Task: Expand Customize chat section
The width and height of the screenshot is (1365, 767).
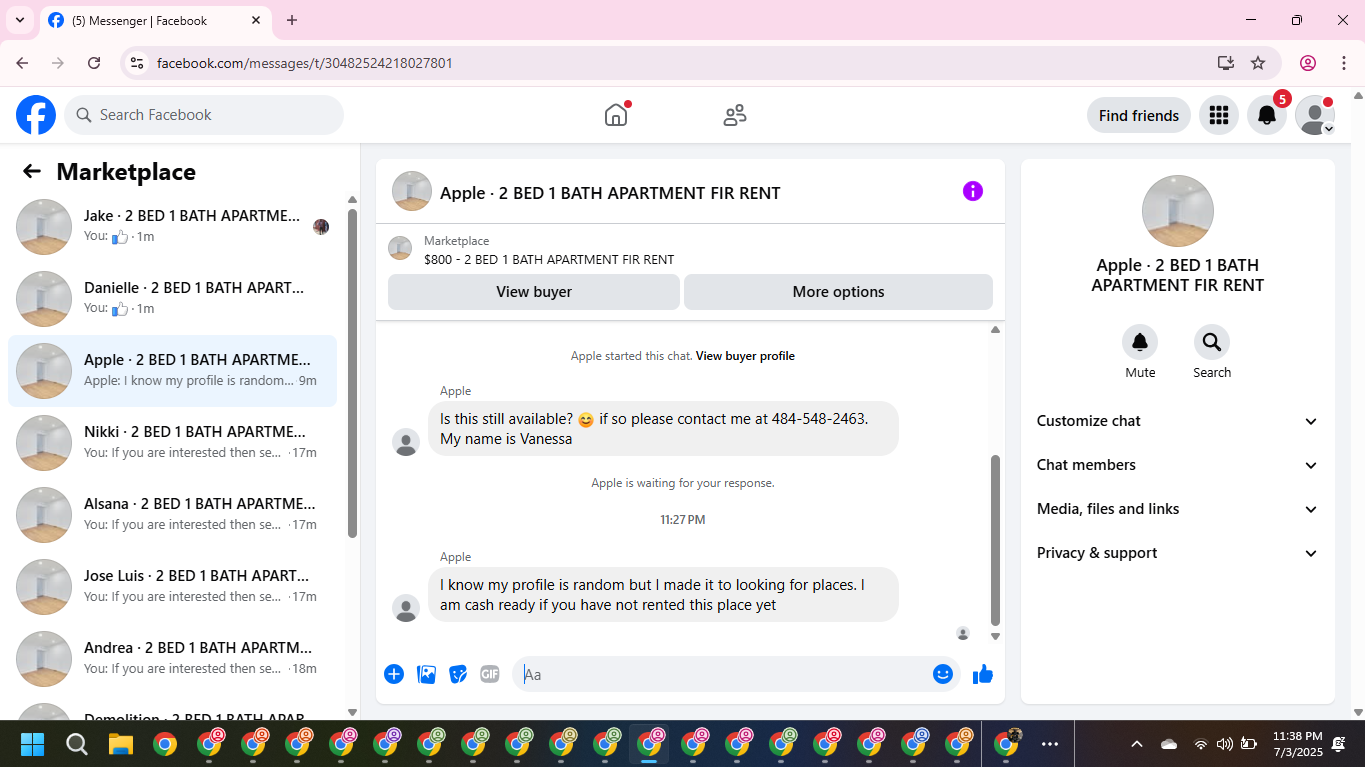Action: coord(1178,421)
